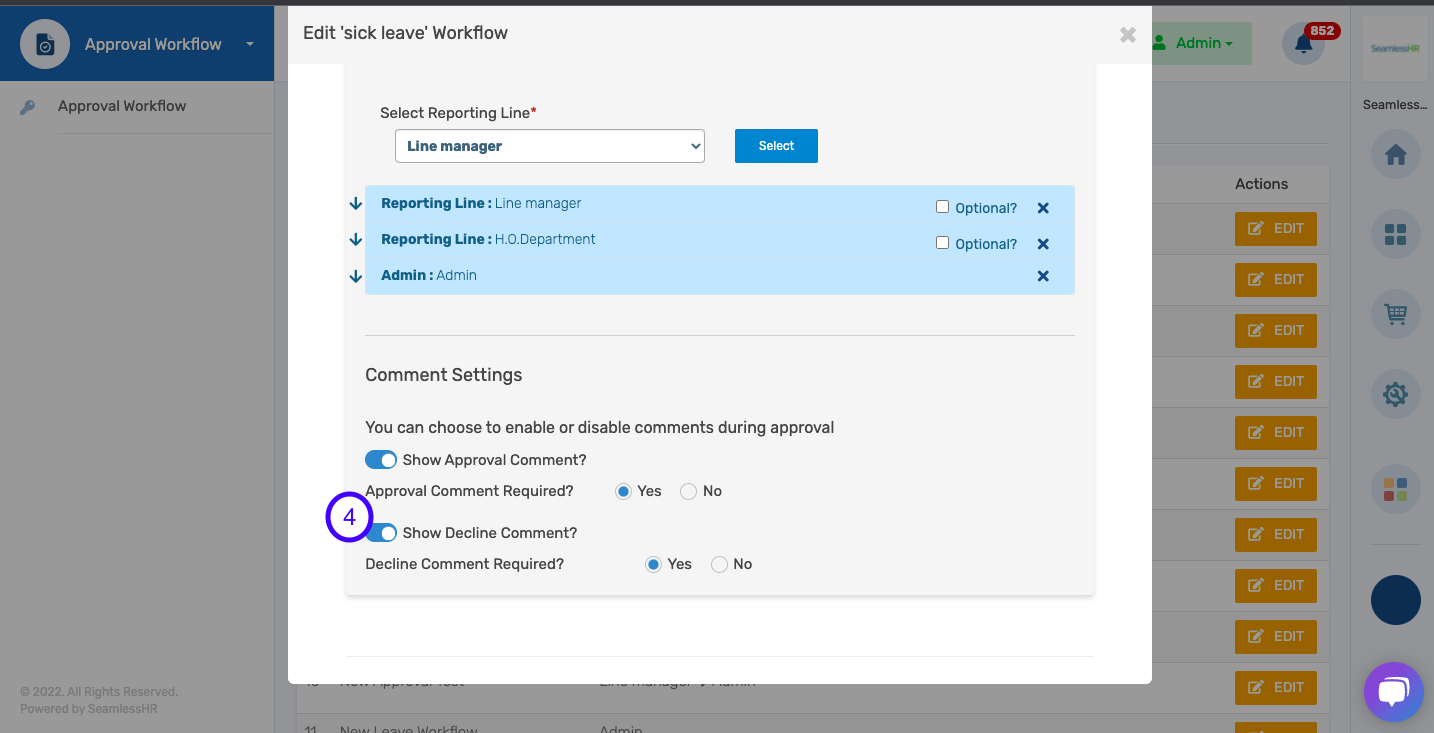
Task: Open the chat support bubble icon
Action: point(1393,691)
